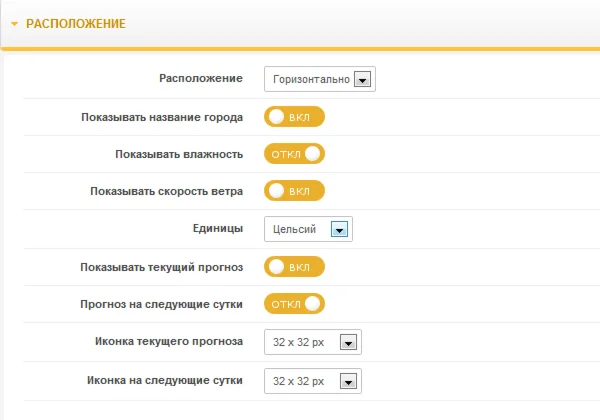Screen dimensions: 600x420
Task: Collapse the РАСПОЛОЖЕНИЕ section arrow icon
Action: (14, 23)
